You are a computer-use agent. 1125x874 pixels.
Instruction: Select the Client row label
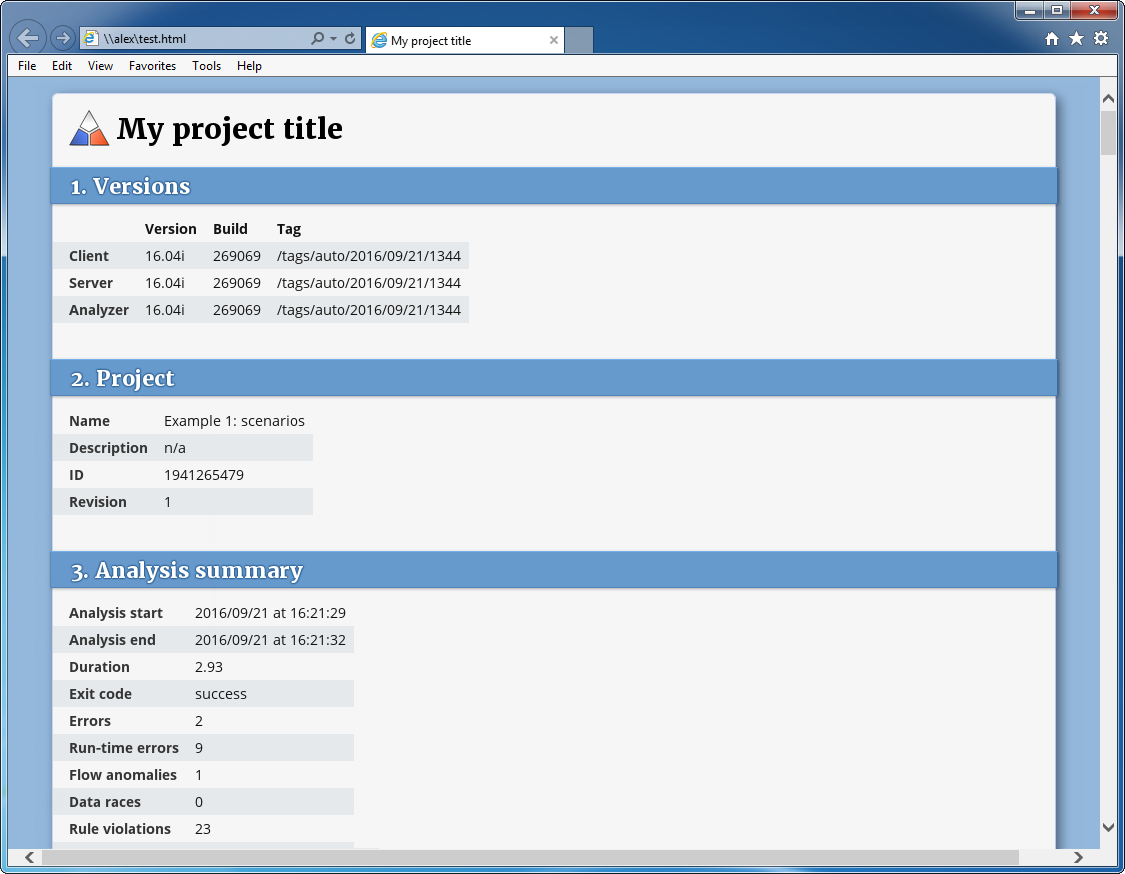89,256
